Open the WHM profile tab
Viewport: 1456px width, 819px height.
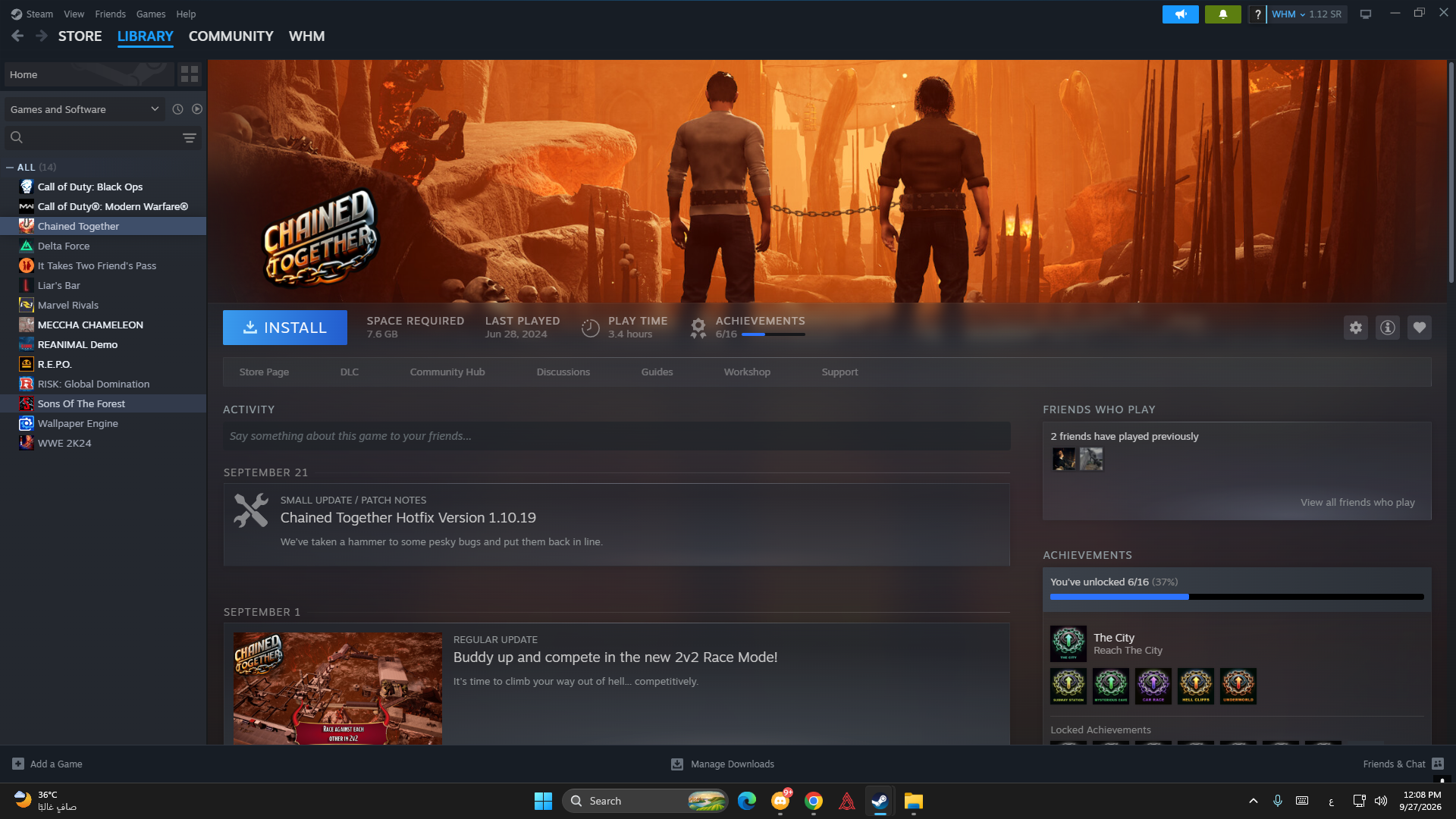tap(307, 36)
